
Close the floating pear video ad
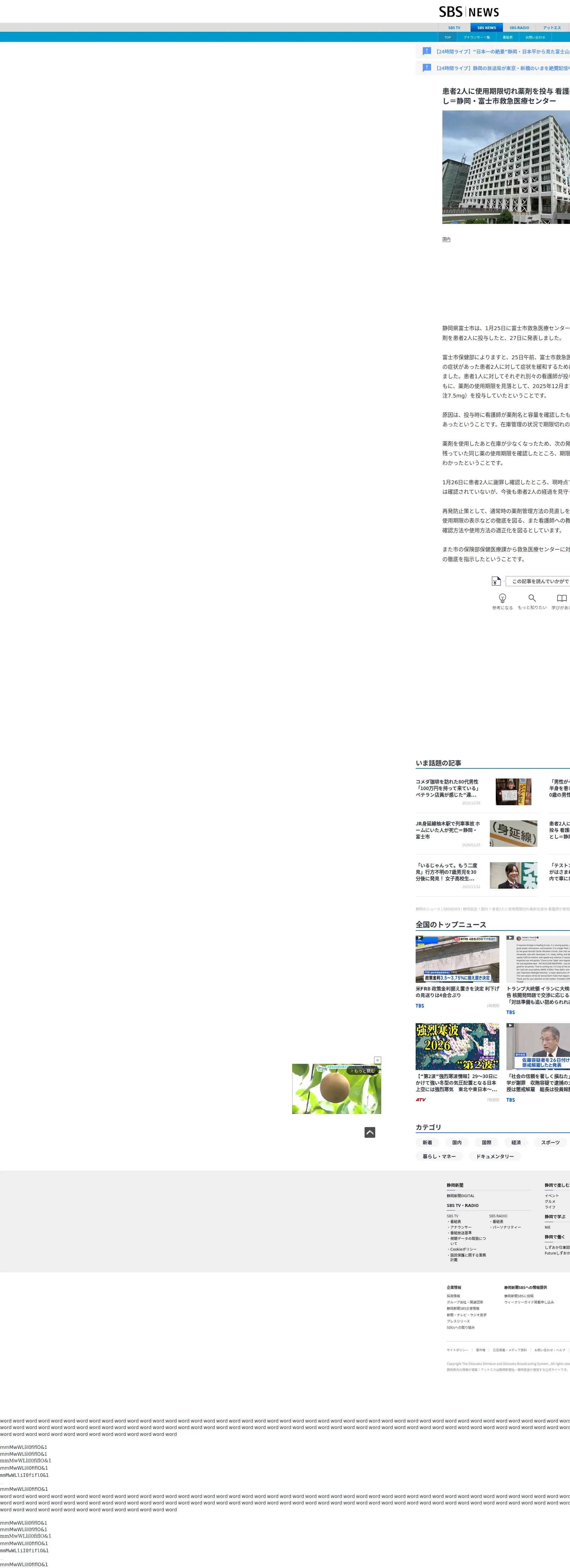[x=377, y=1060]
